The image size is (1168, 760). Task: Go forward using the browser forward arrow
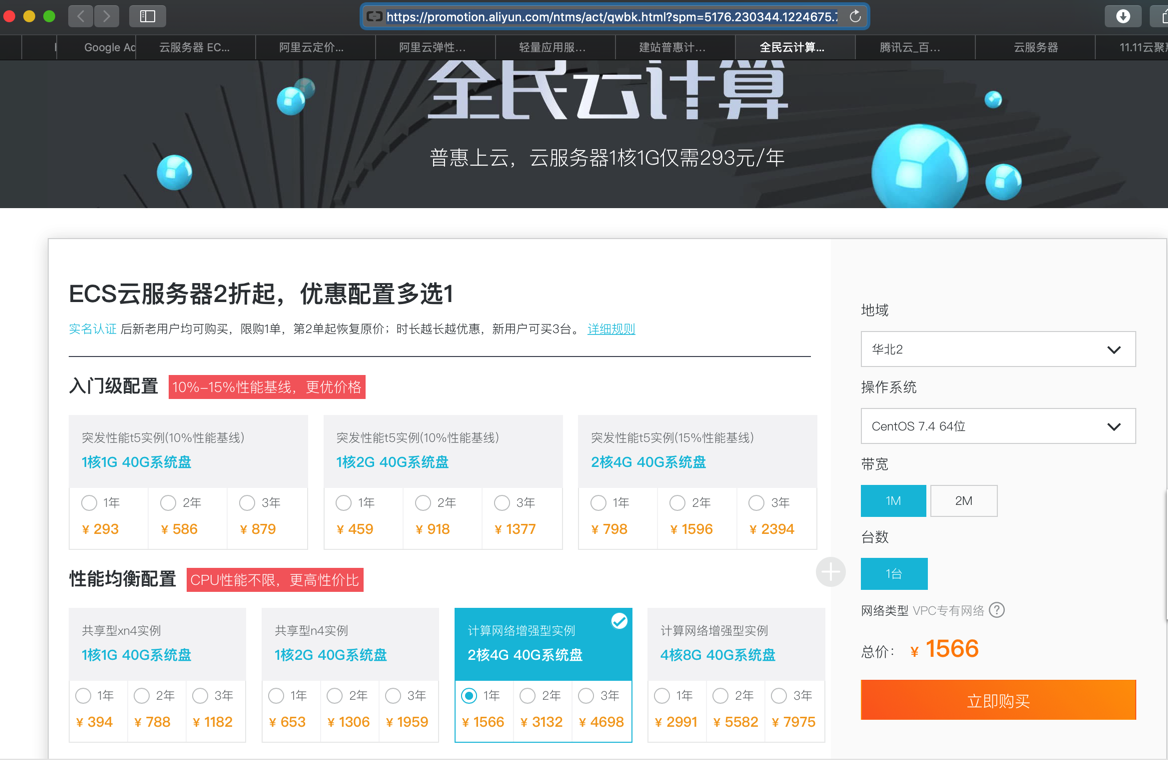coord(107,16)
